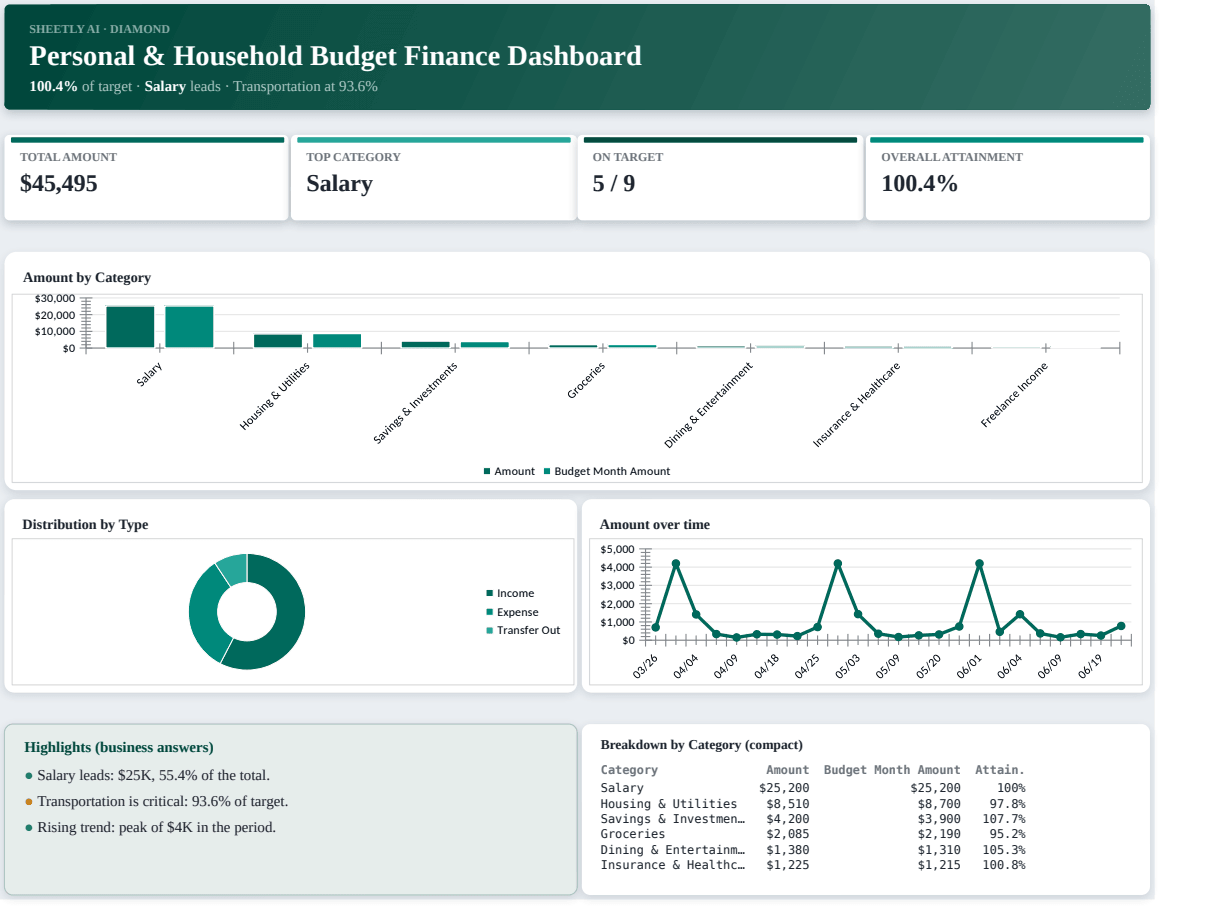
Task: Select the Freelance Income axis label
Action: pyautogui.click(x=1014, y=395)
